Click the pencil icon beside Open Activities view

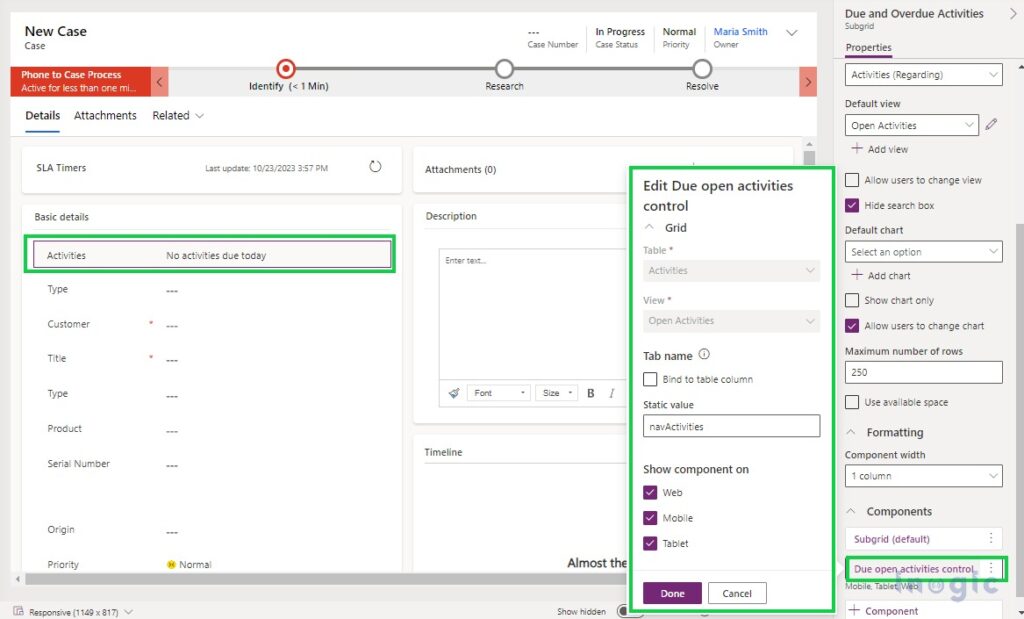pyautogui.click(x=992, y=125)
